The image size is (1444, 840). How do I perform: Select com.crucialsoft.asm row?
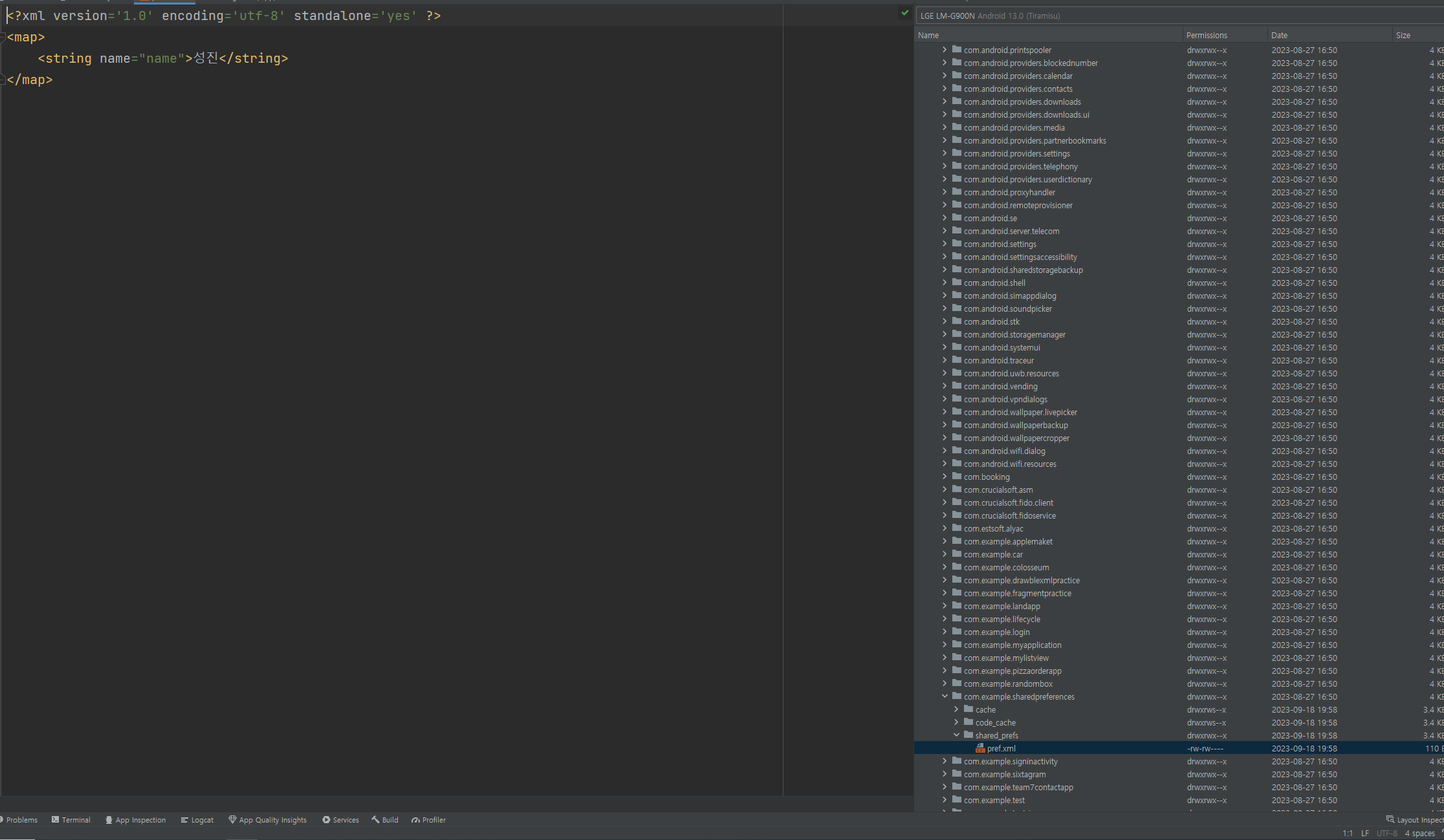click(x=1179, y=490)
